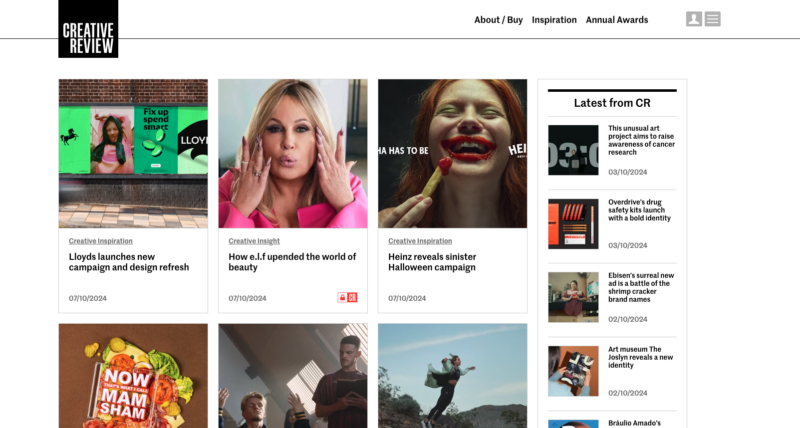Viewport: 800px width, 428px height.
Task: Read 'Ebisen's surreal new ad' story
Action: pos(641,287)
